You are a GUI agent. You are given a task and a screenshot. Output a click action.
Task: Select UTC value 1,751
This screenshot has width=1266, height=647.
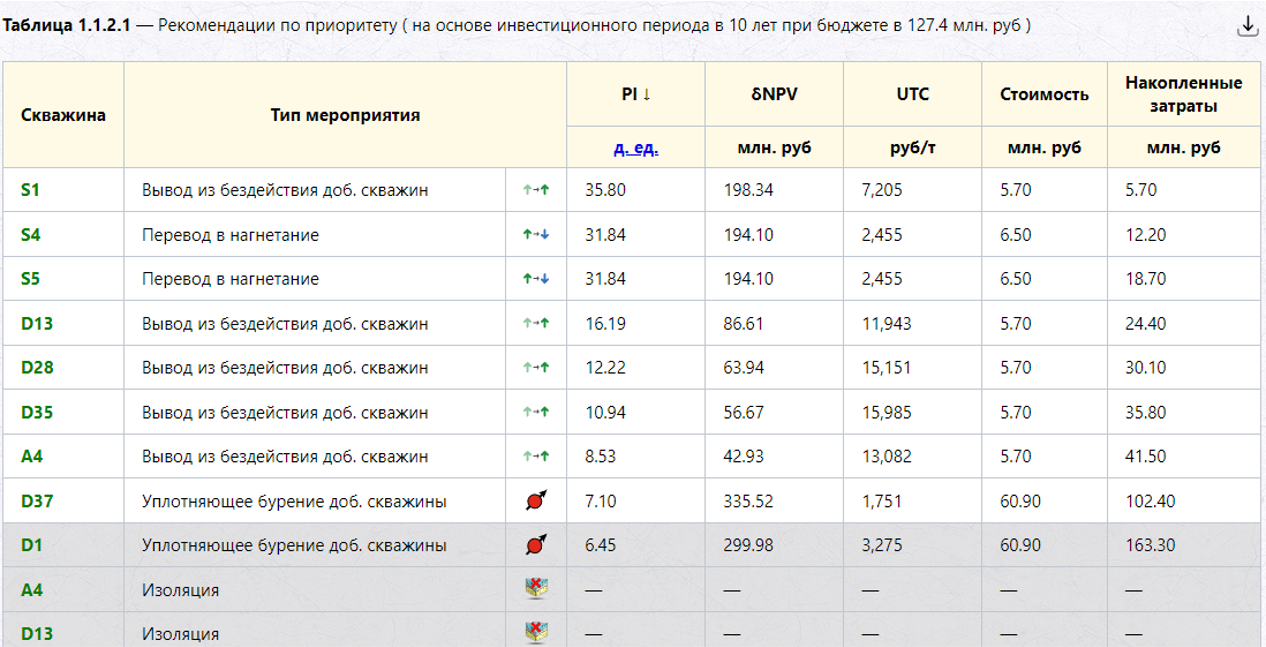pyautogui.click(x=882, y=501)
